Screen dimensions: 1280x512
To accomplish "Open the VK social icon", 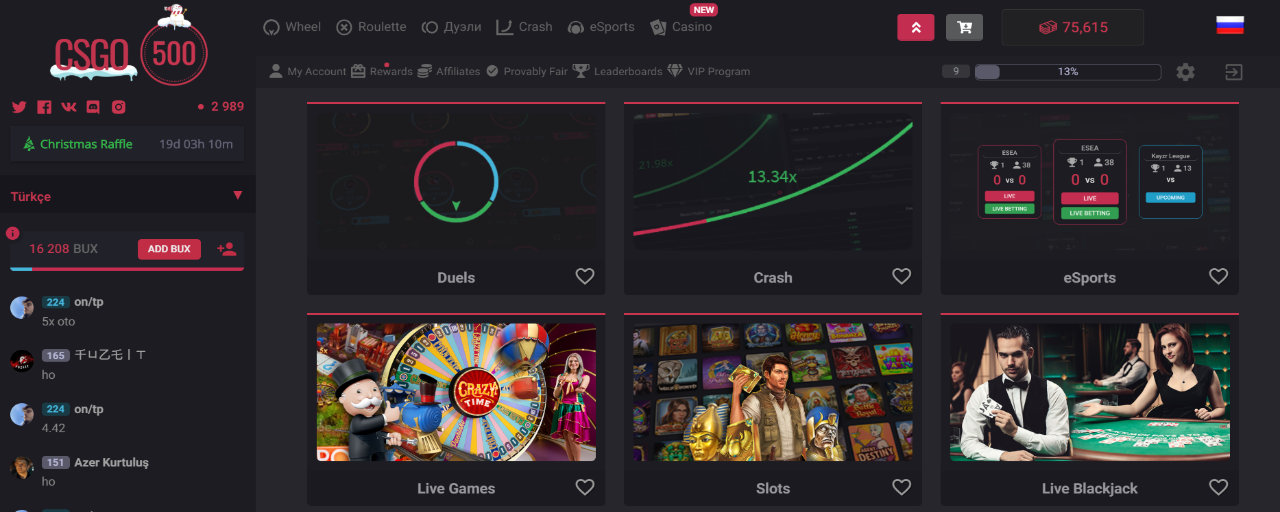I will 69,107.
